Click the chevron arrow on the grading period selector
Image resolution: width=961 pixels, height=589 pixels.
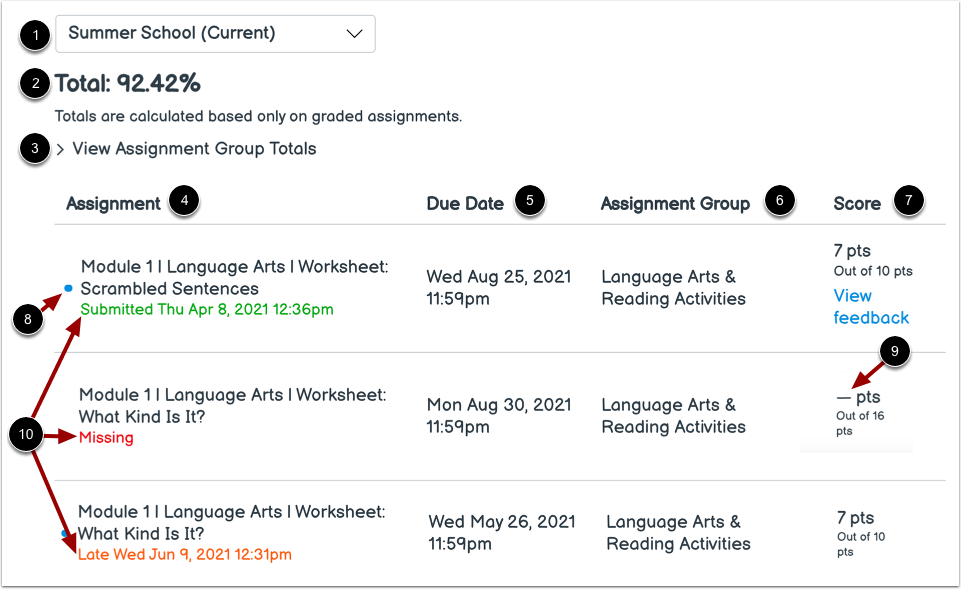tap(355, 34)
